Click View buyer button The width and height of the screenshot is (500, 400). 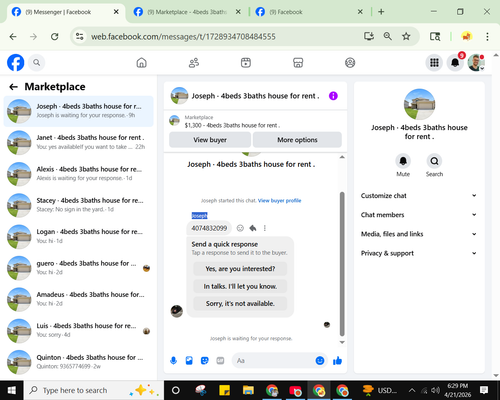pyautogui.click(x=210, y=140)
